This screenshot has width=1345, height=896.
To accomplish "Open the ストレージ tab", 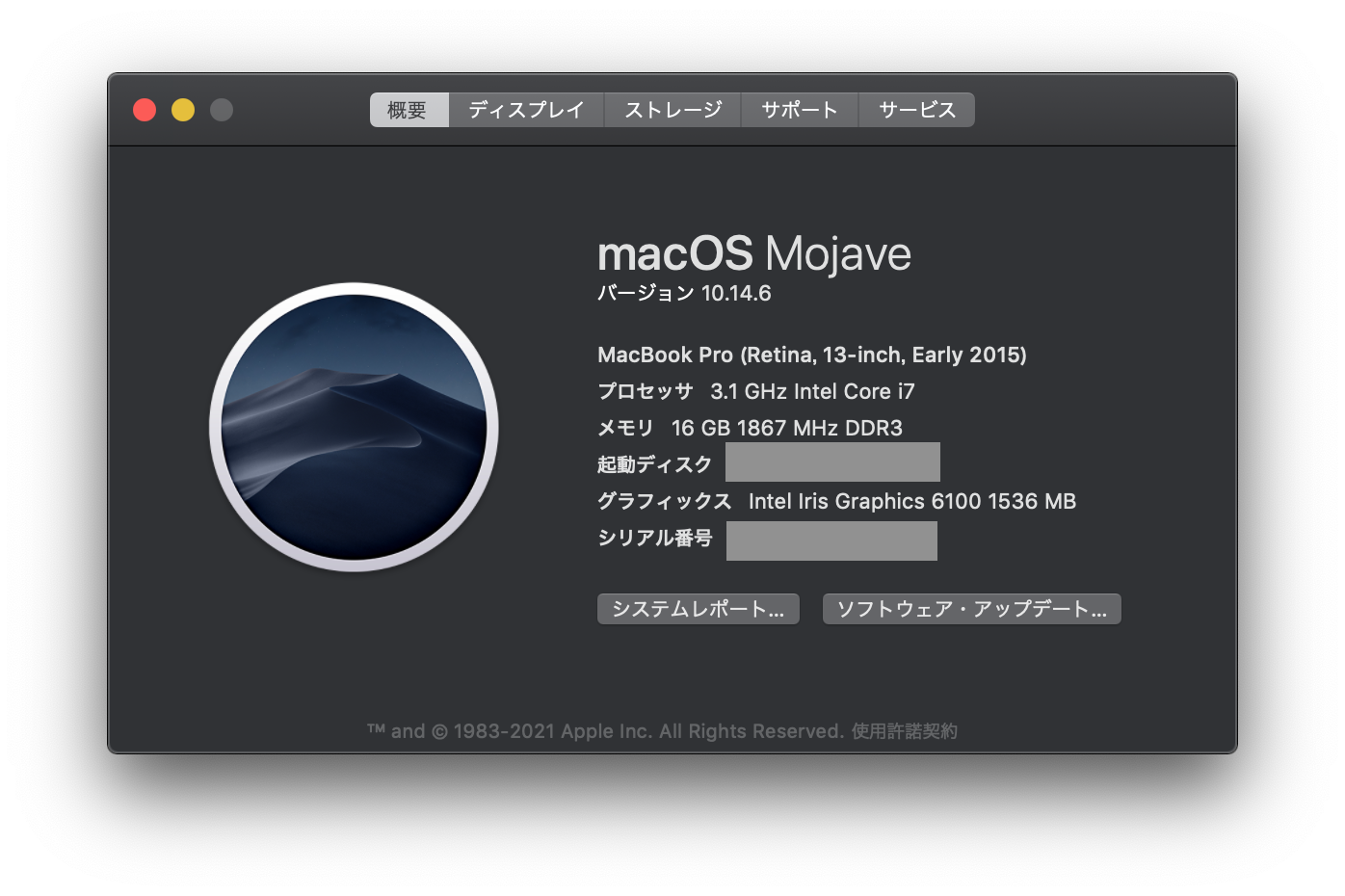I will (672, 110).
